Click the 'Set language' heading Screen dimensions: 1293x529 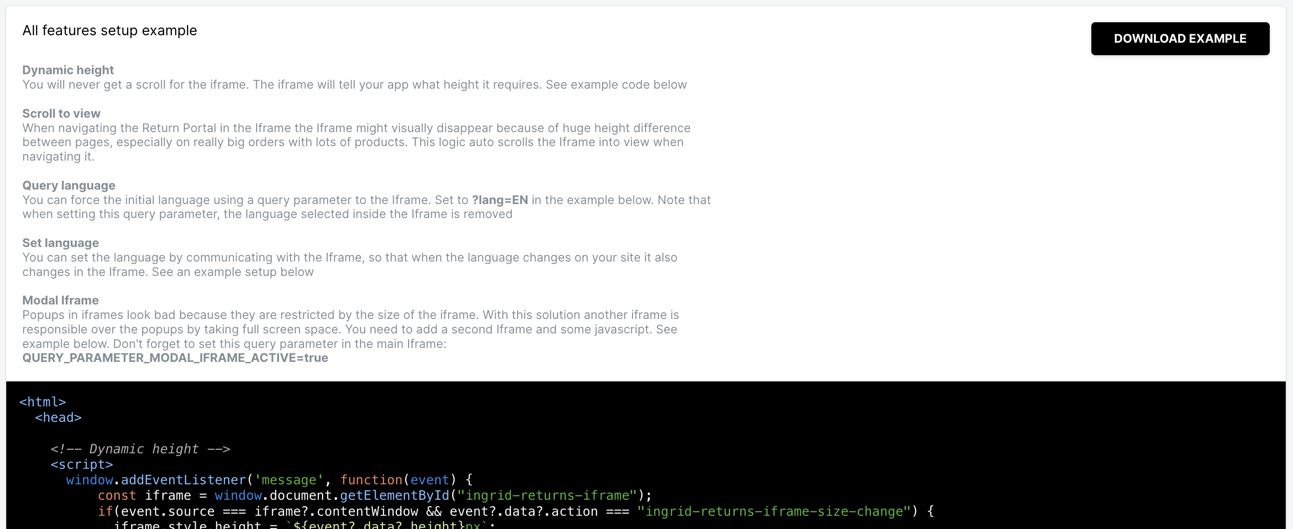point(60,243)
